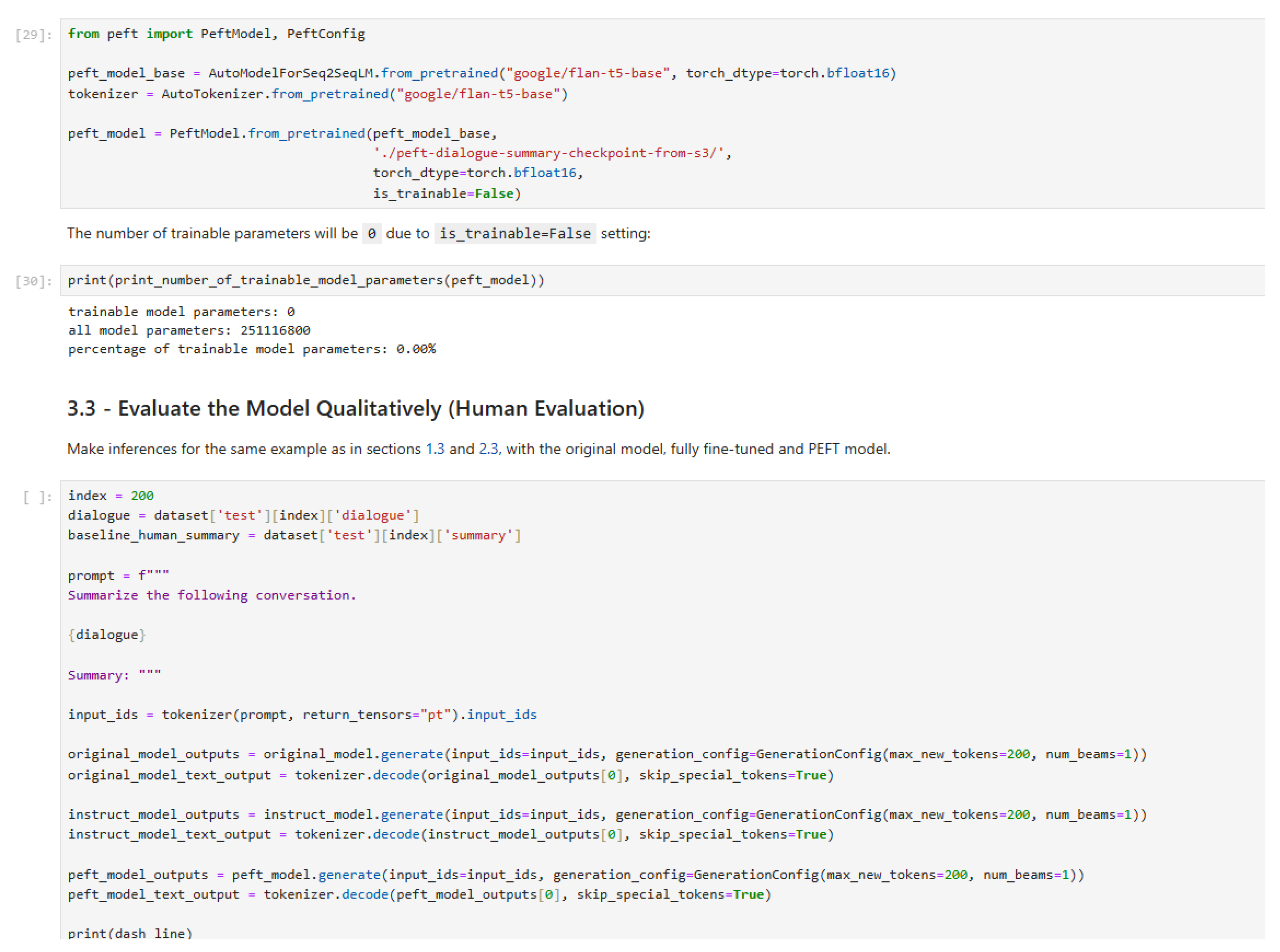Click the {dialogue} placeholder in prompt
This screenshot has height=952, width=1280.
tap(107, 635)
